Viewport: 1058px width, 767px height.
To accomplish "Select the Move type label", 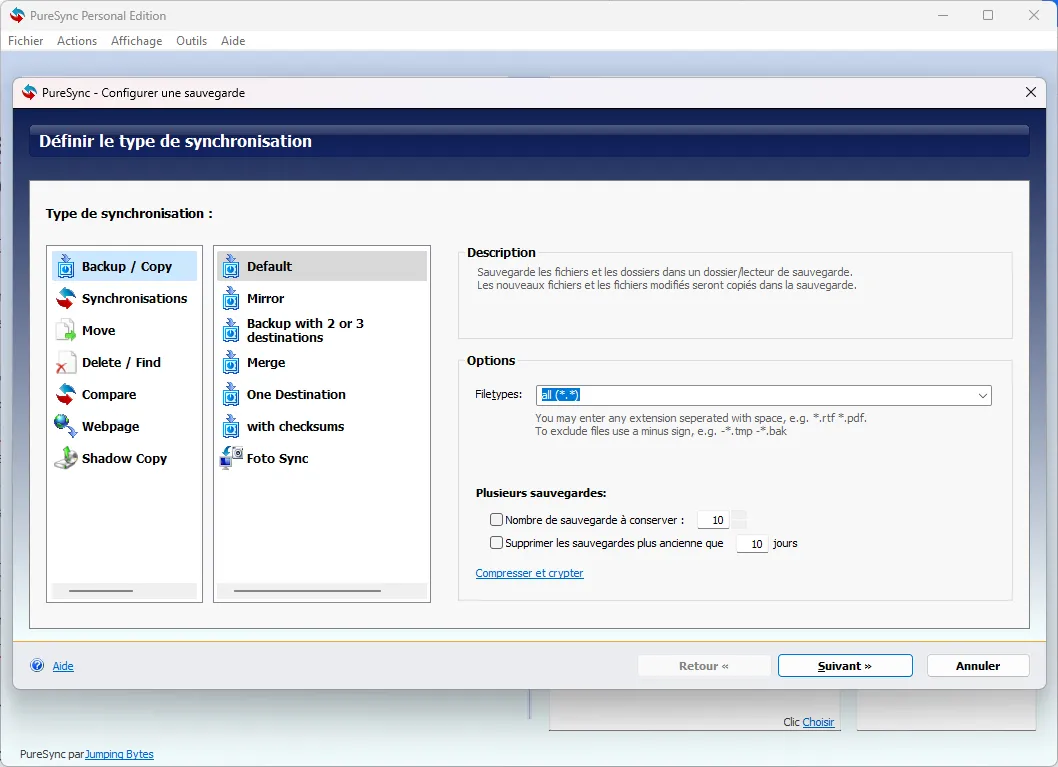I will pyautogui.click(x=99, y=331).
